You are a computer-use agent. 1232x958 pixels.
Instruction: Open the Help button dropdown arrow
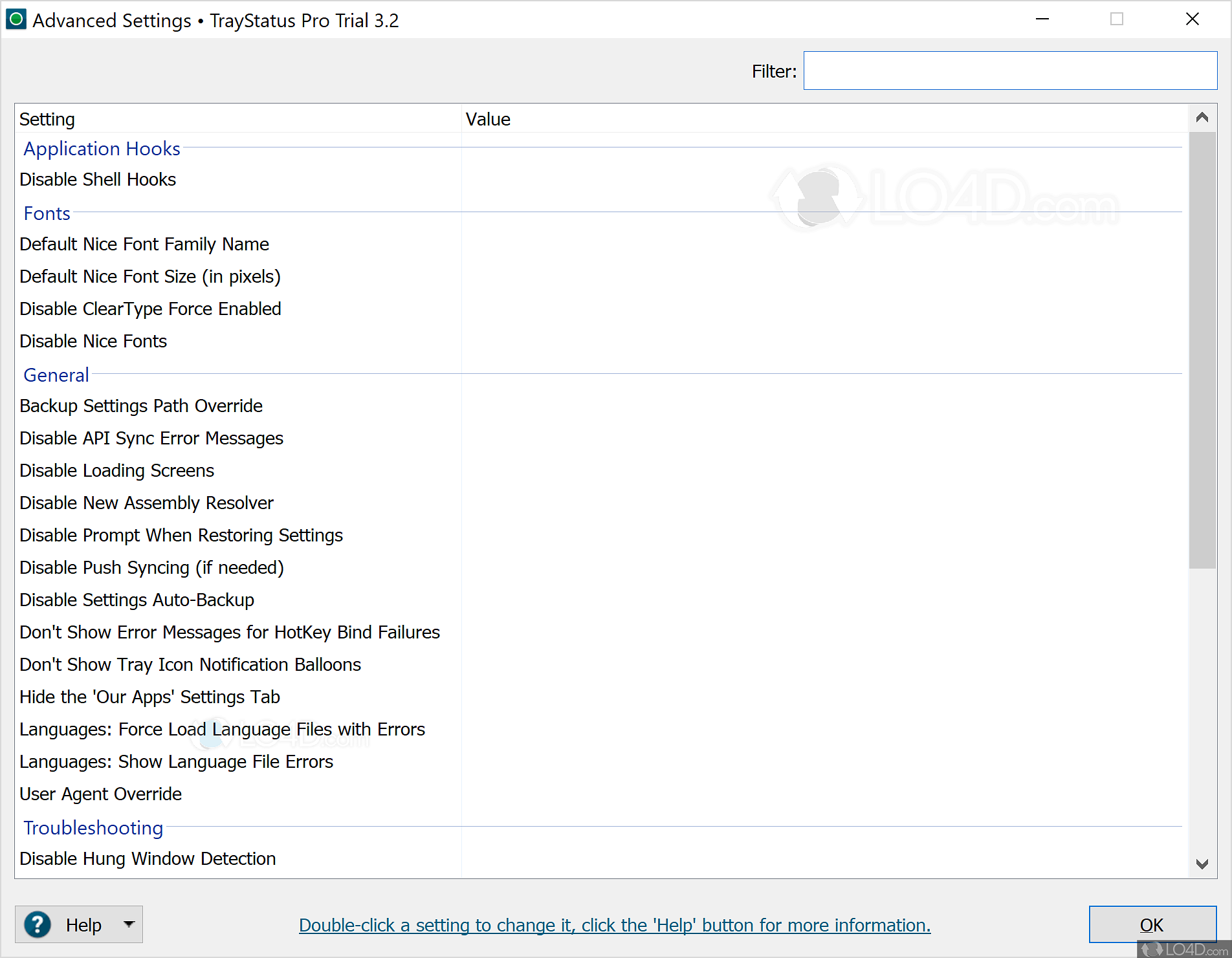pos(129,924)
